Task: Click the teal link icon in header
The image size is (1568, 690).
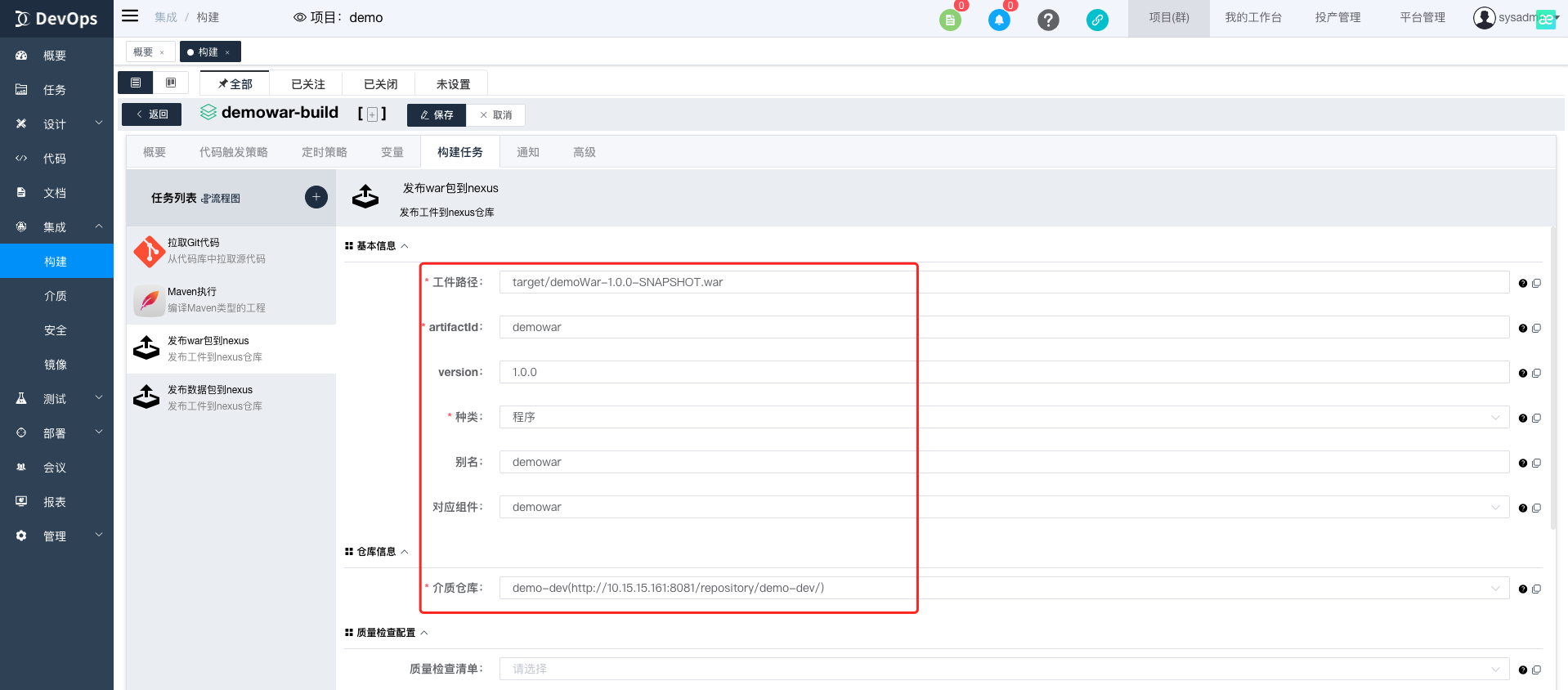Action: pos(1097,20)
